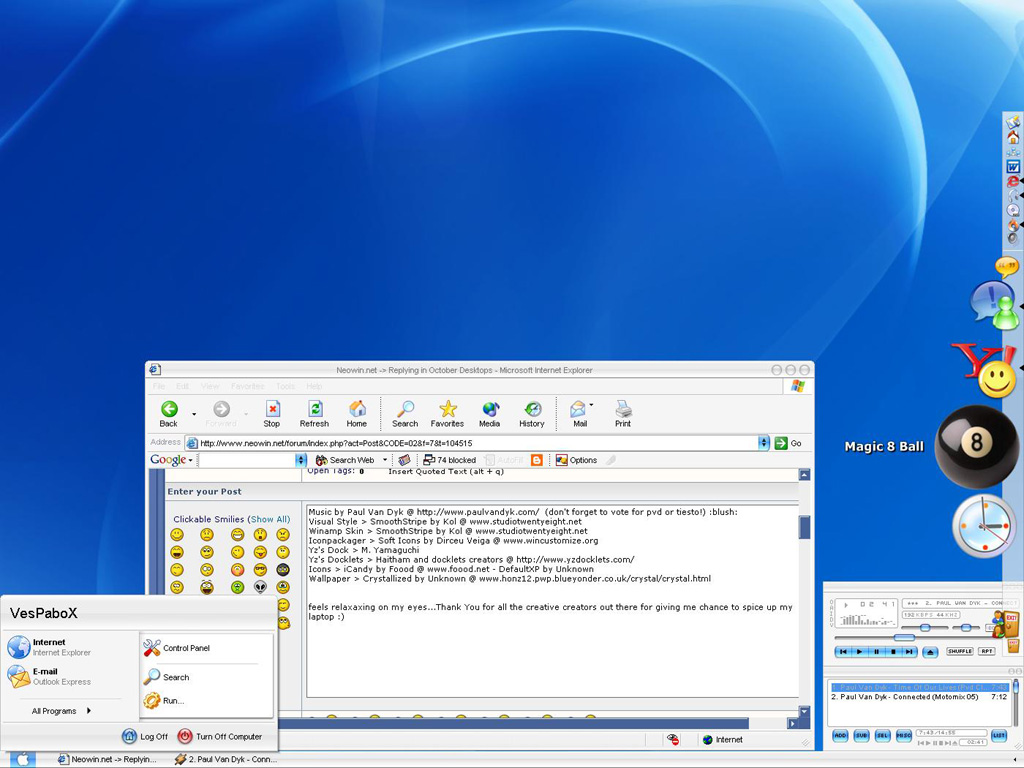Expand the address bar URL dropdown
1024x768 pixels.
click(764, 443)
